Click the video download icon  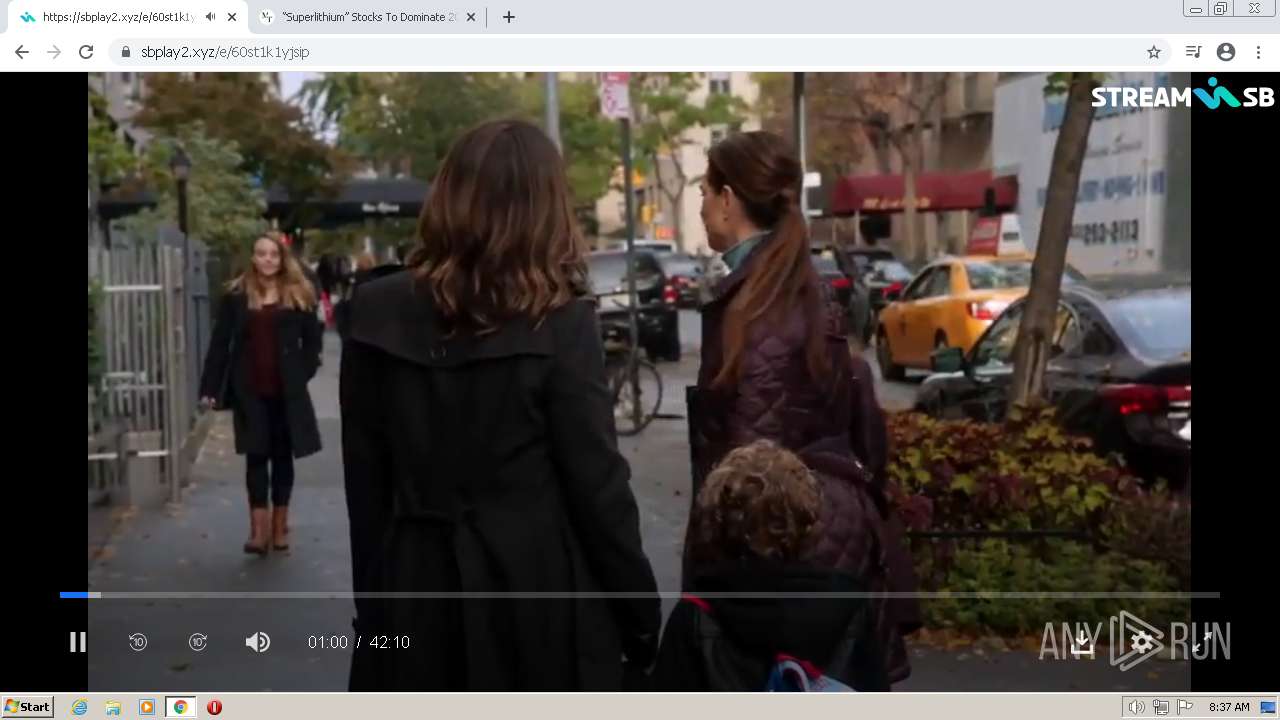pyautogui.click(x=1082, y=643)
